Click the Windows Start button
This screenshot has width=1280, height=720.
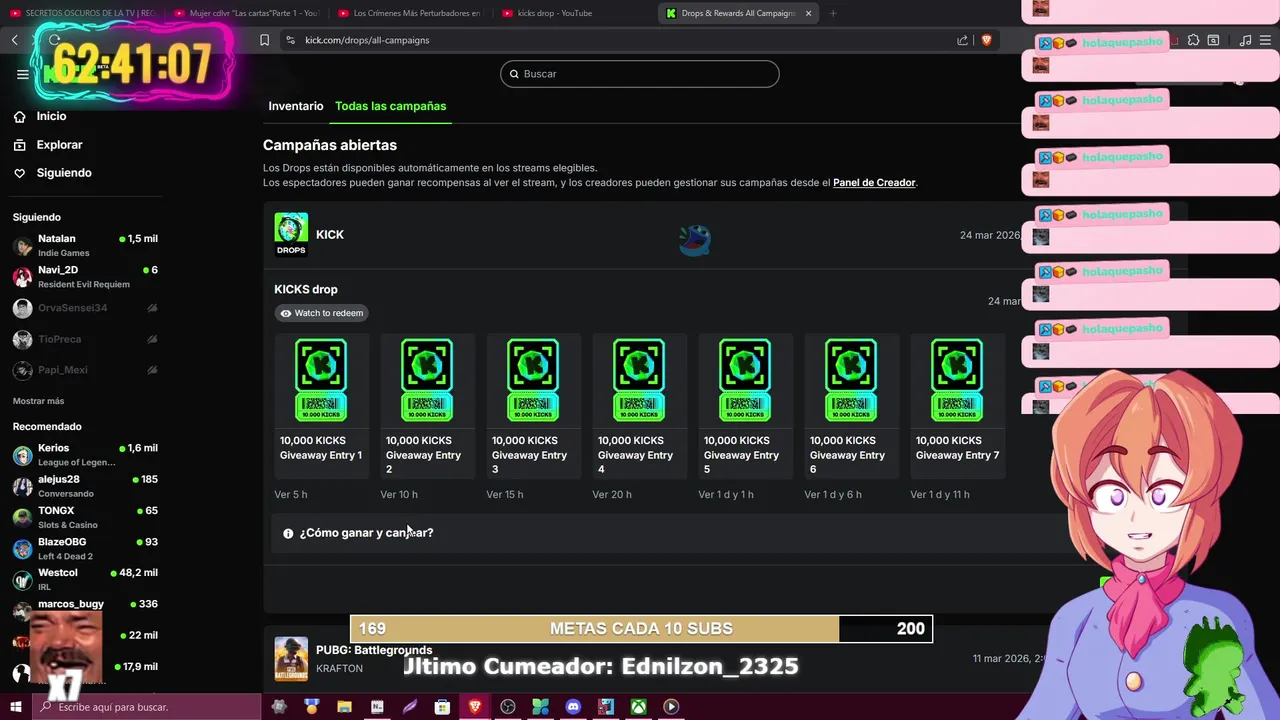pos(15,707)
